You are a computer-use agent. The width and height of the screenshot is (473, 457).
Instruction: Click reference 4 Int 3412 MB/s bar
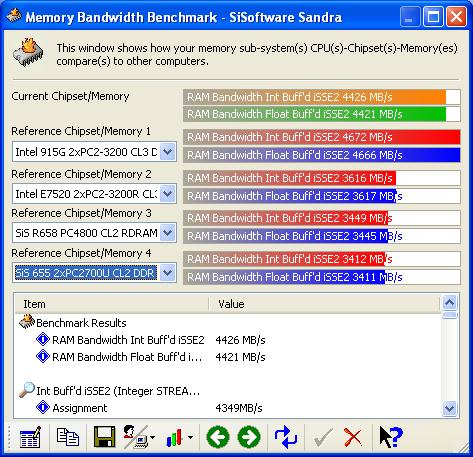click(322, 259)
